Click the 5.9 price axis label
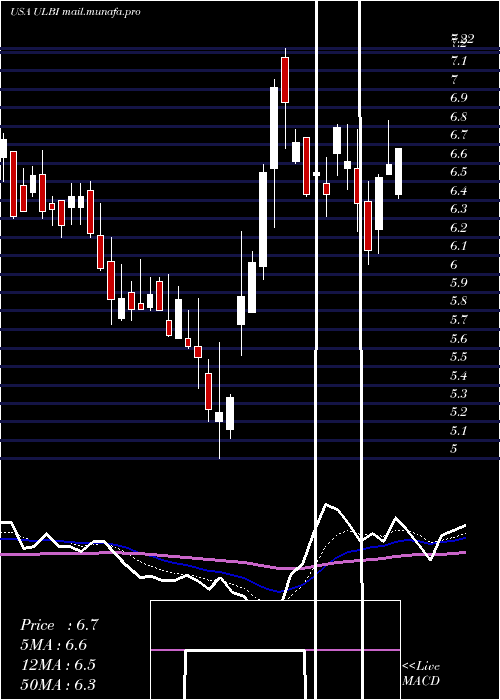Image resolution: width=500 pixels, height=700 pixels. [459, 283]
